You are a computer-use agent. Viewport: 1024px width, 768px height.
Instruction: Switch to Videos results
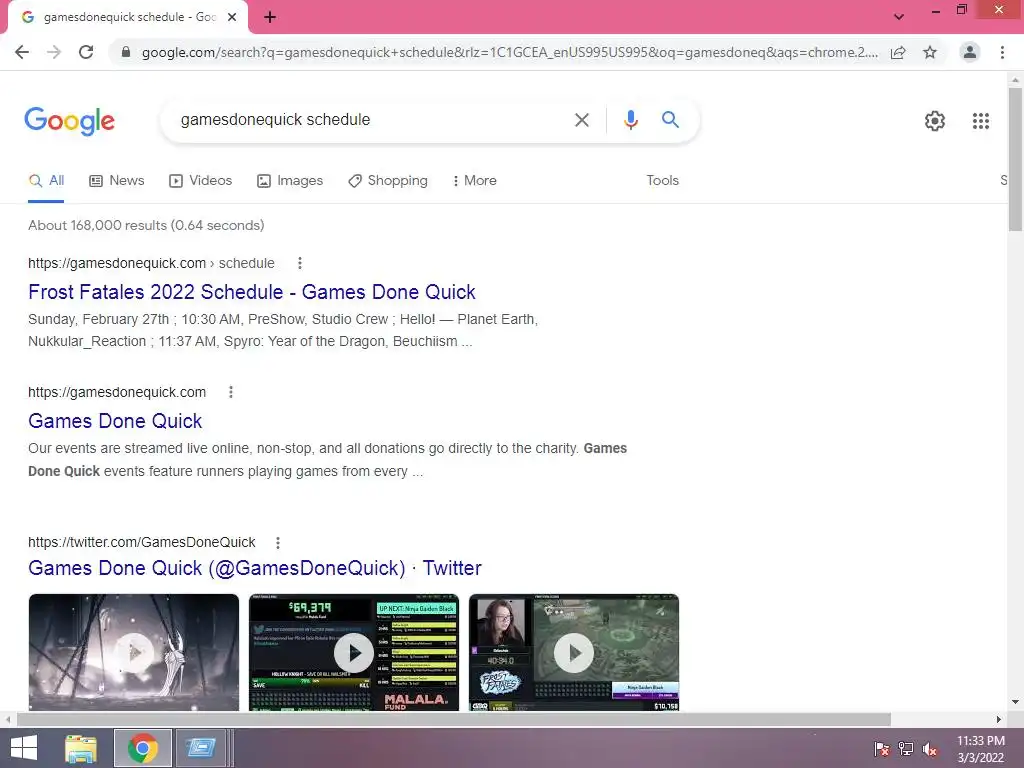(200, 180)
